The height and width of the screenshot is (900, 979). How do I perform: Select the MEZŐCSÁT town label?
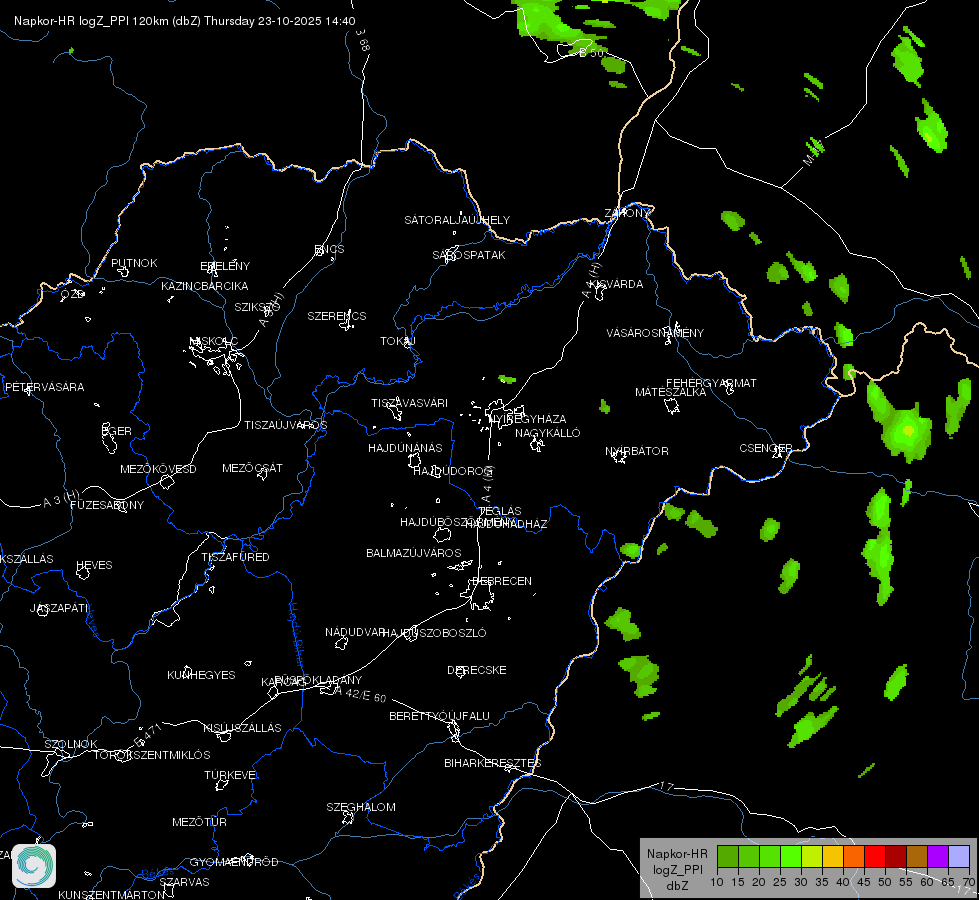point(252,468)
